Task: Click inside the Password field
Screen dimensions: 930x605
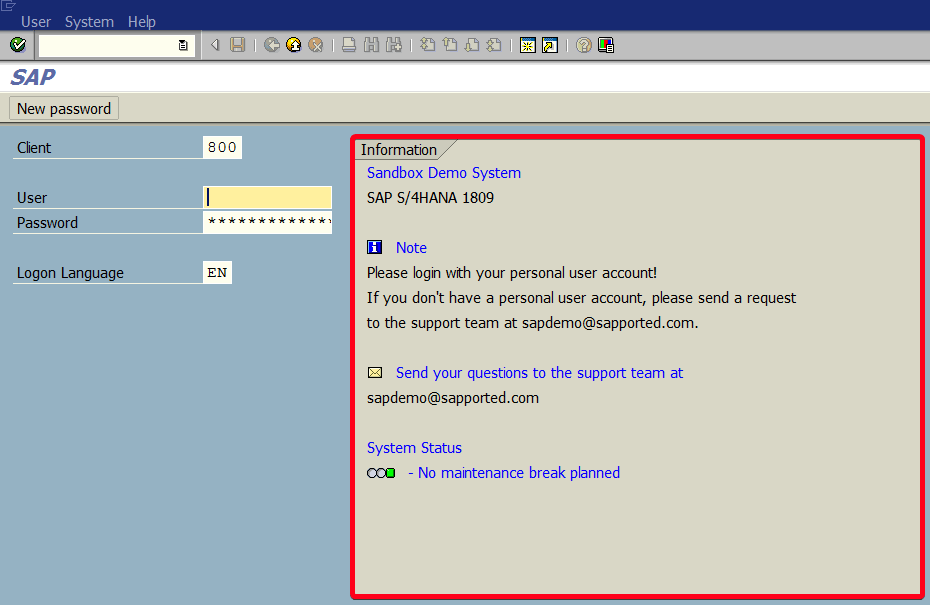Action: coord(267,222)
